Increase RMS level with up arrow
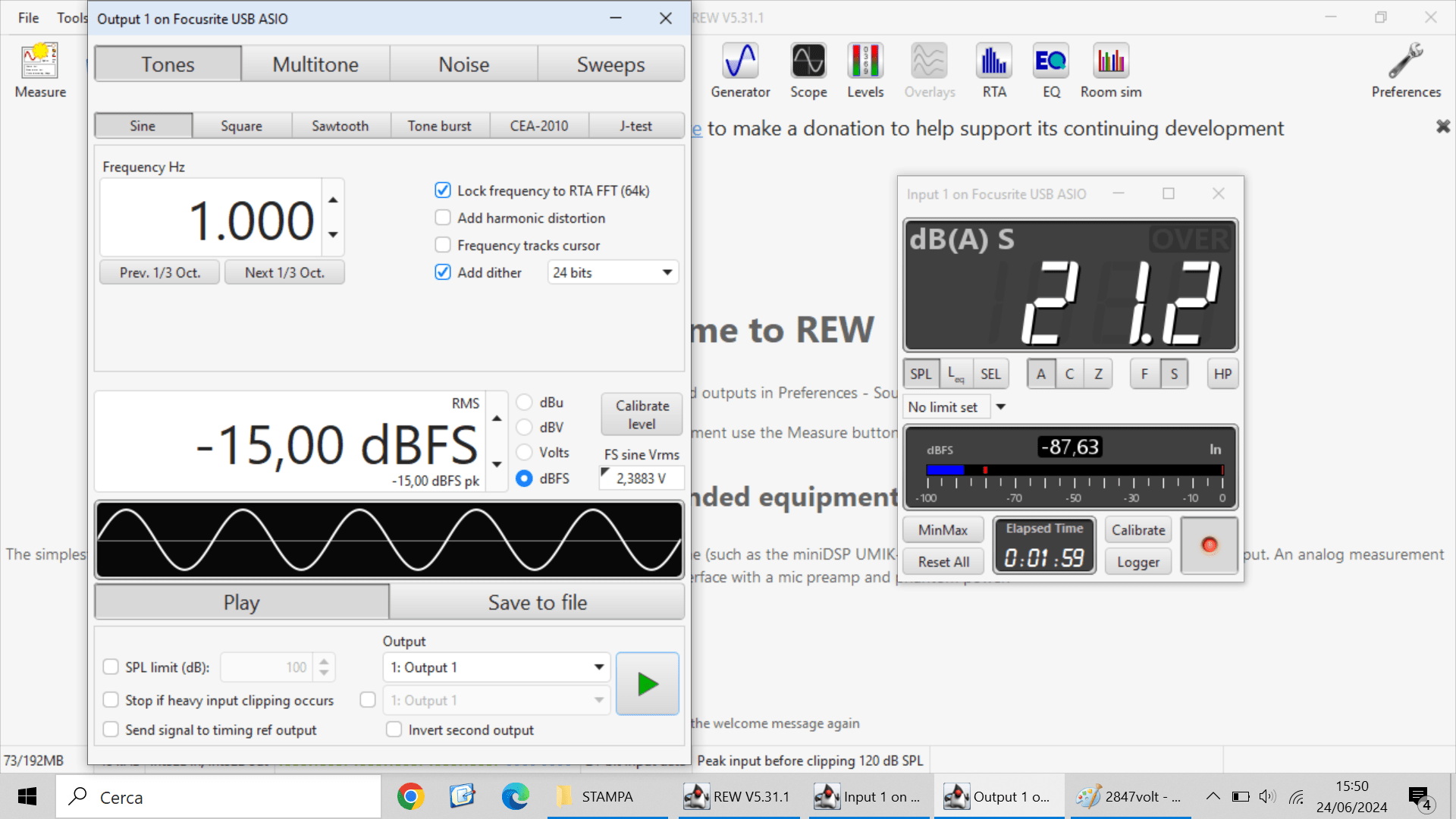The image size is (1456, 819). pos(497,419)
